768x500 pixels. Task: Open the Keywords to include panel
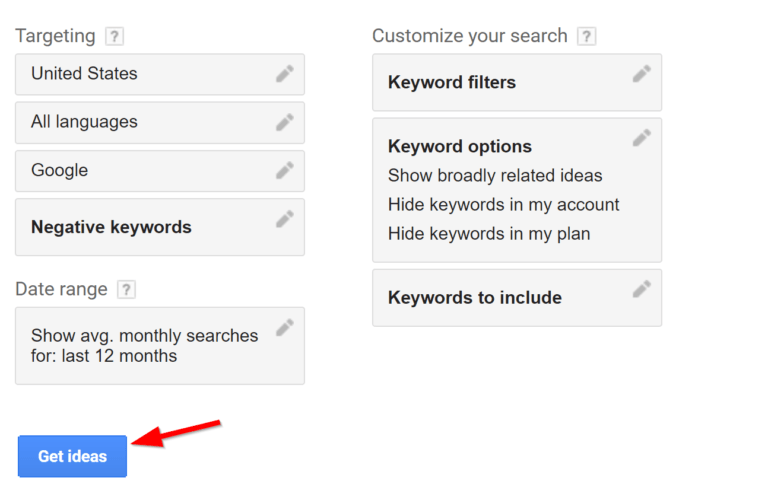pyautogui.click(x=517, y=298)
